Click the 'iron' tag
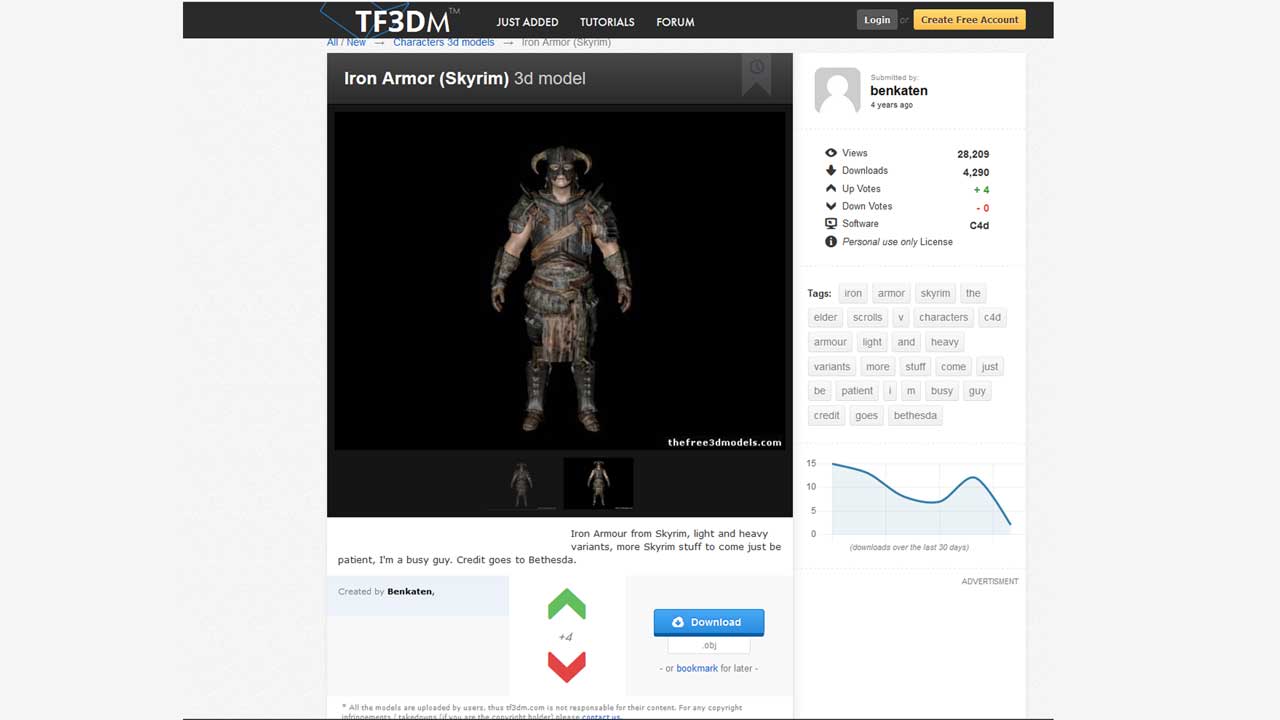Image resolution: width=1280 pixels, height=720 pixels. pyautogui.click(x=853, y=293)
